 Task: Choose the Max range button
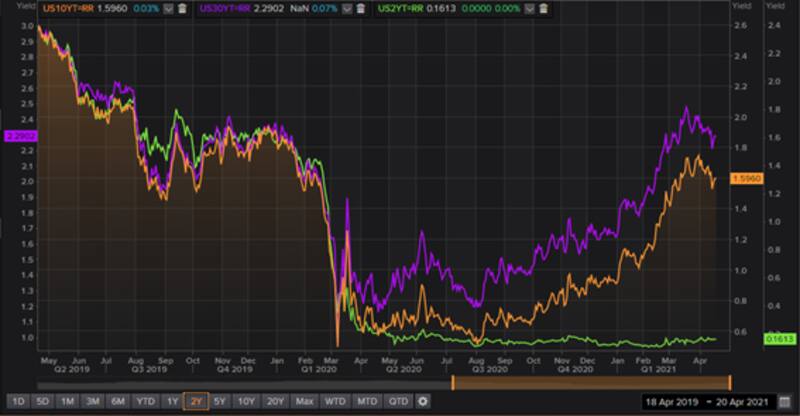[x=306, y=401]
